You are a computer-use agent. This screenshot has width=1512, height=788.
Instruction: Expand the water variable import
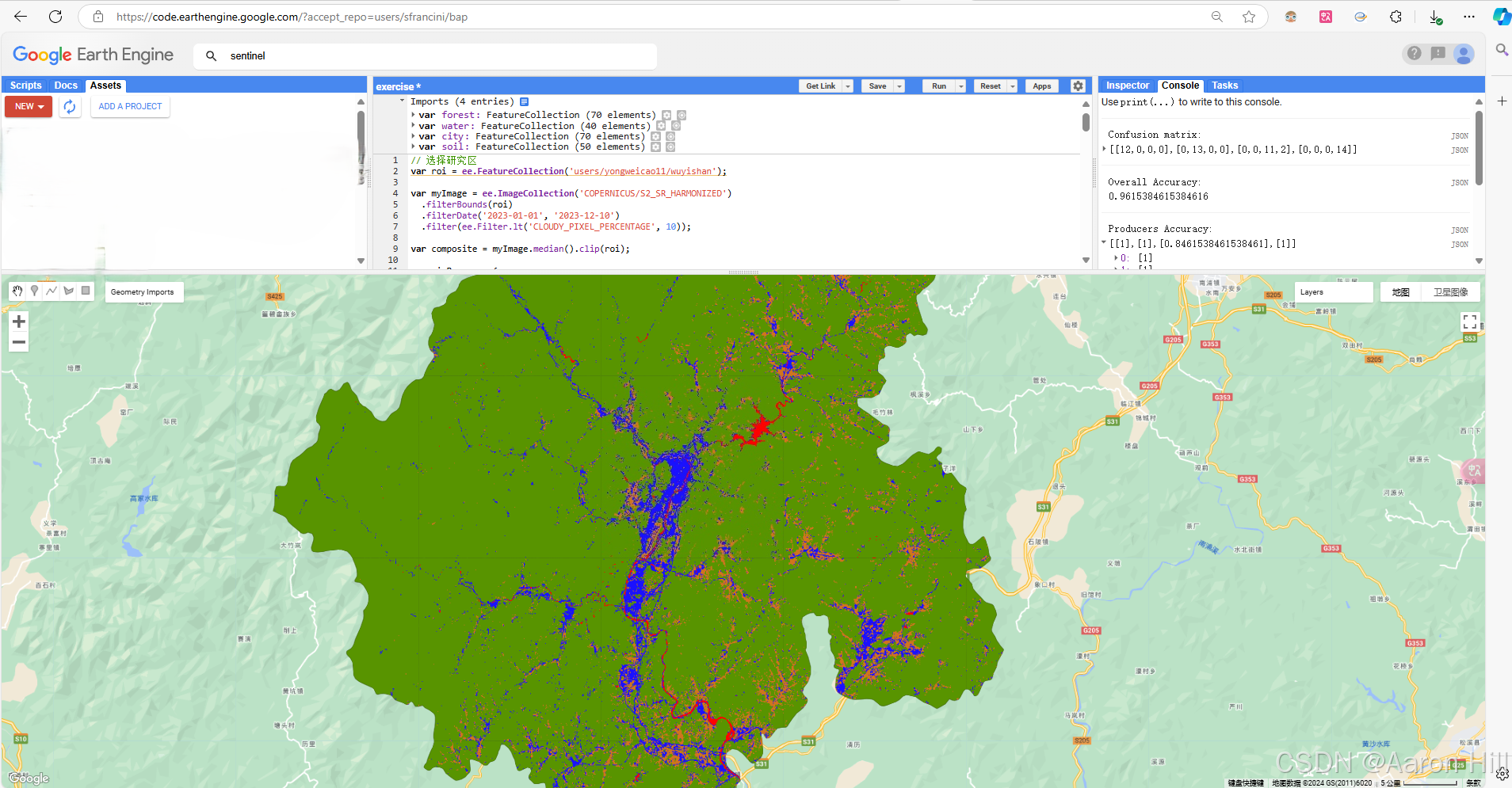click(x=414, y=125)
